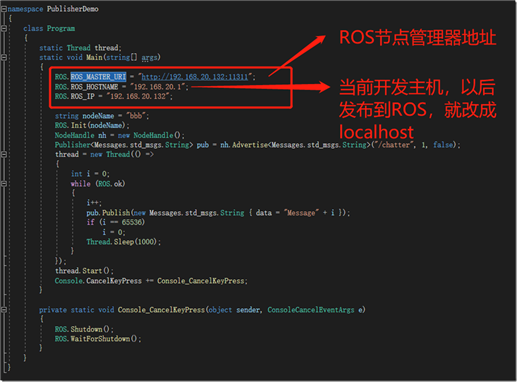517x382 pixels.
Task: Click the ROS.Init(nodeName) call
Action: [92, 125]
